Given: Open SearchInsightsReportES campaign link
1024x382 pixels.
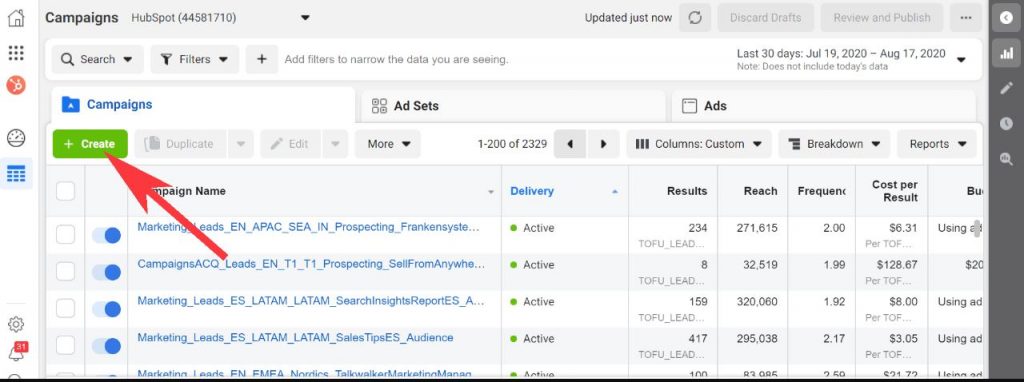Looking at the screenshot, I should coord(311,301).
